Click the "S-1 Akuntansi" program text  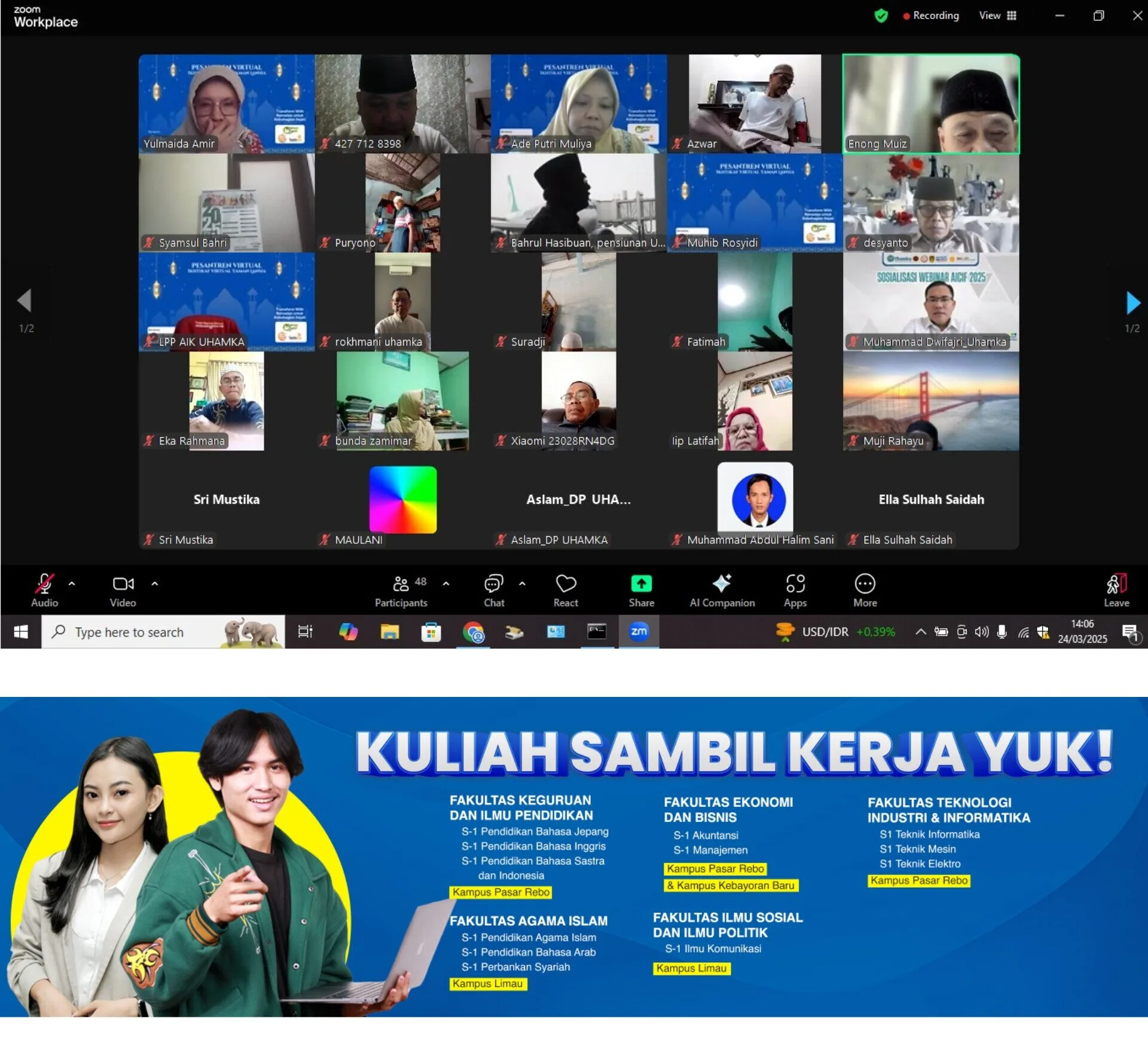coord(706,836)
